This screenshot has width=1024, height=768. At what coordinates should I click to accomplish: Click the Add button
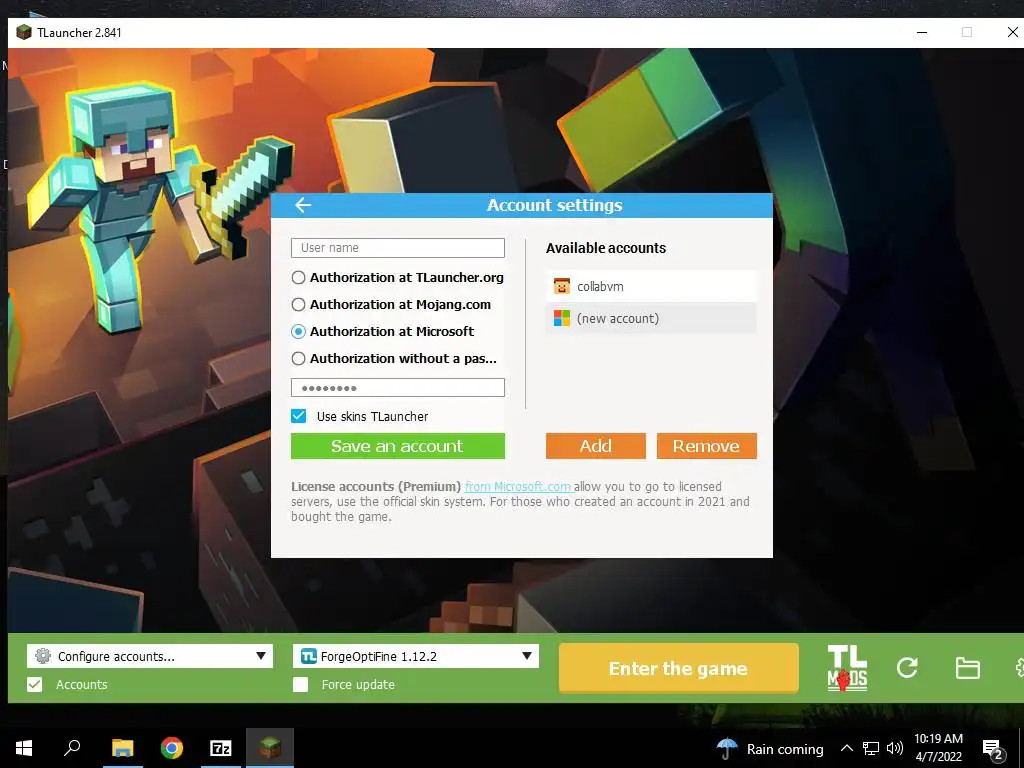[x=596, y=446]
